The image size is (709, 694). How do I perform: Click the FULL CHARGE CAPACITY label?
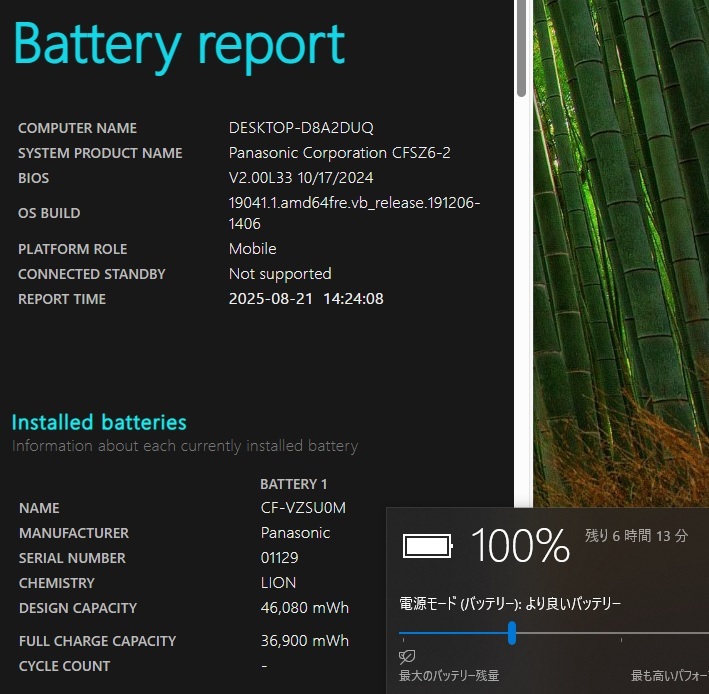(x=97, y=641)
